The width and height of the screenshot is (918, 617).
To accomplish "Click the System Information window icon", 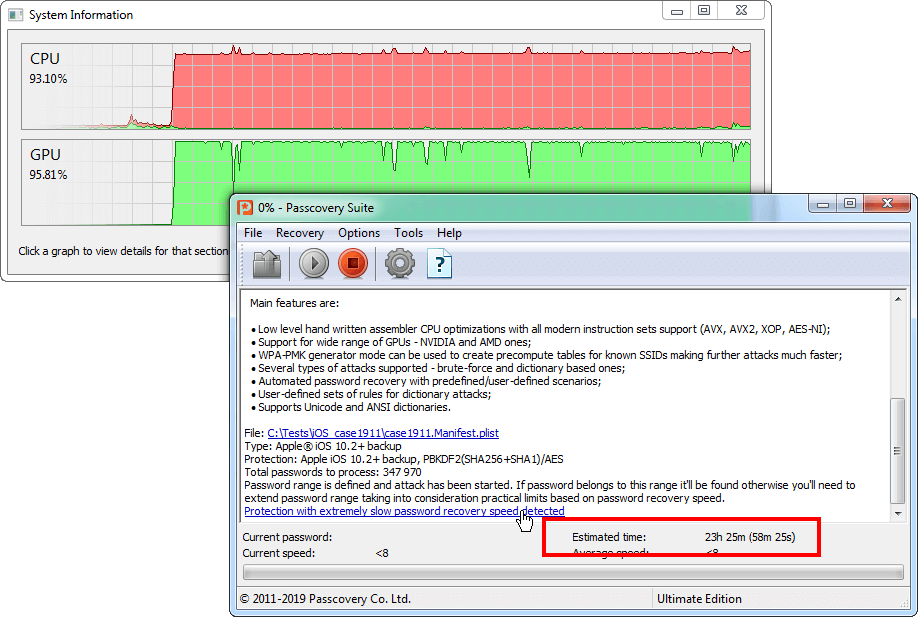I will 15,15.
